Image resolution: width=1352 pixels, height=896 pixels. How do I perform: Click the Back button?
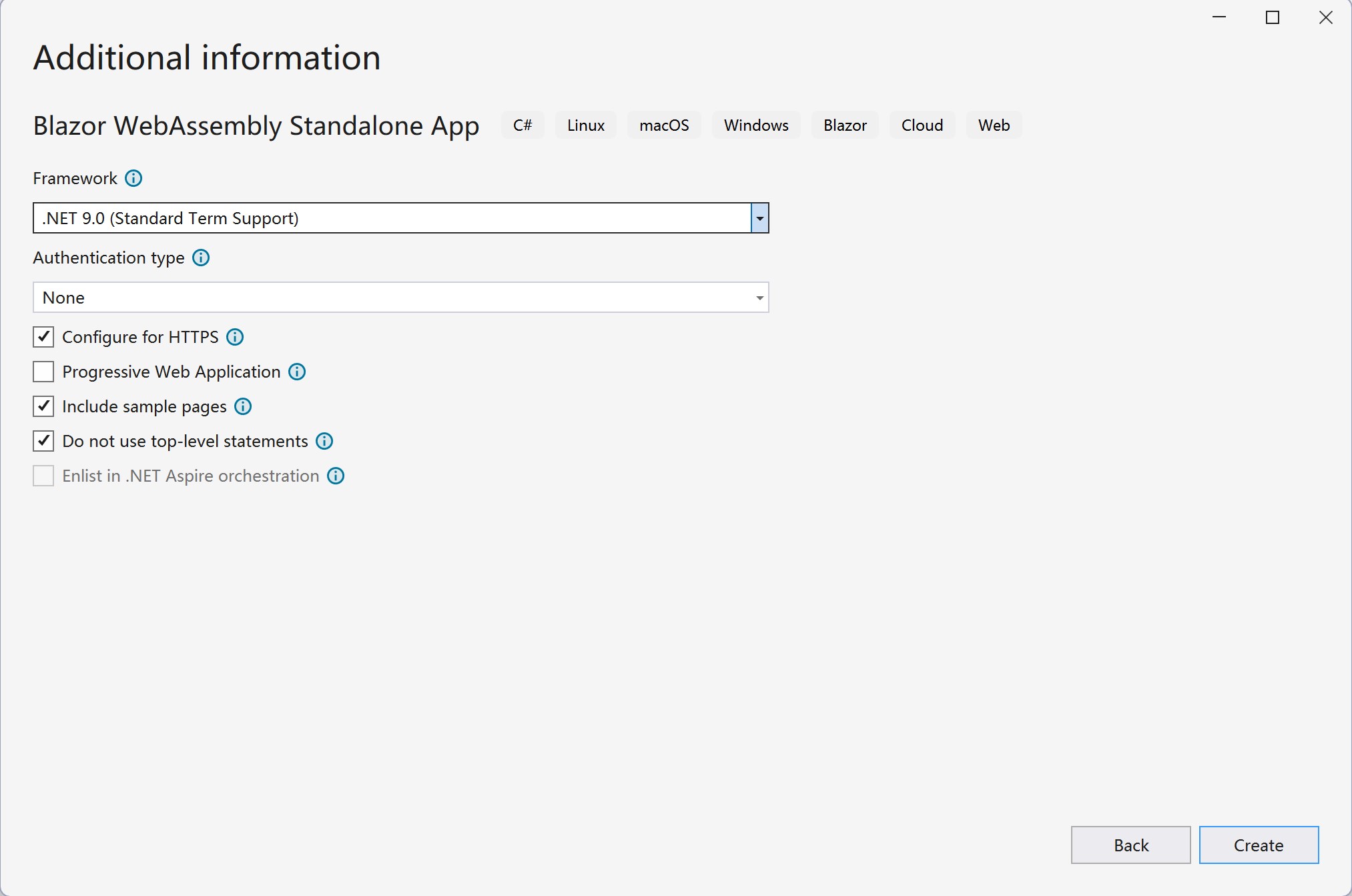(x=1131, y=845)
